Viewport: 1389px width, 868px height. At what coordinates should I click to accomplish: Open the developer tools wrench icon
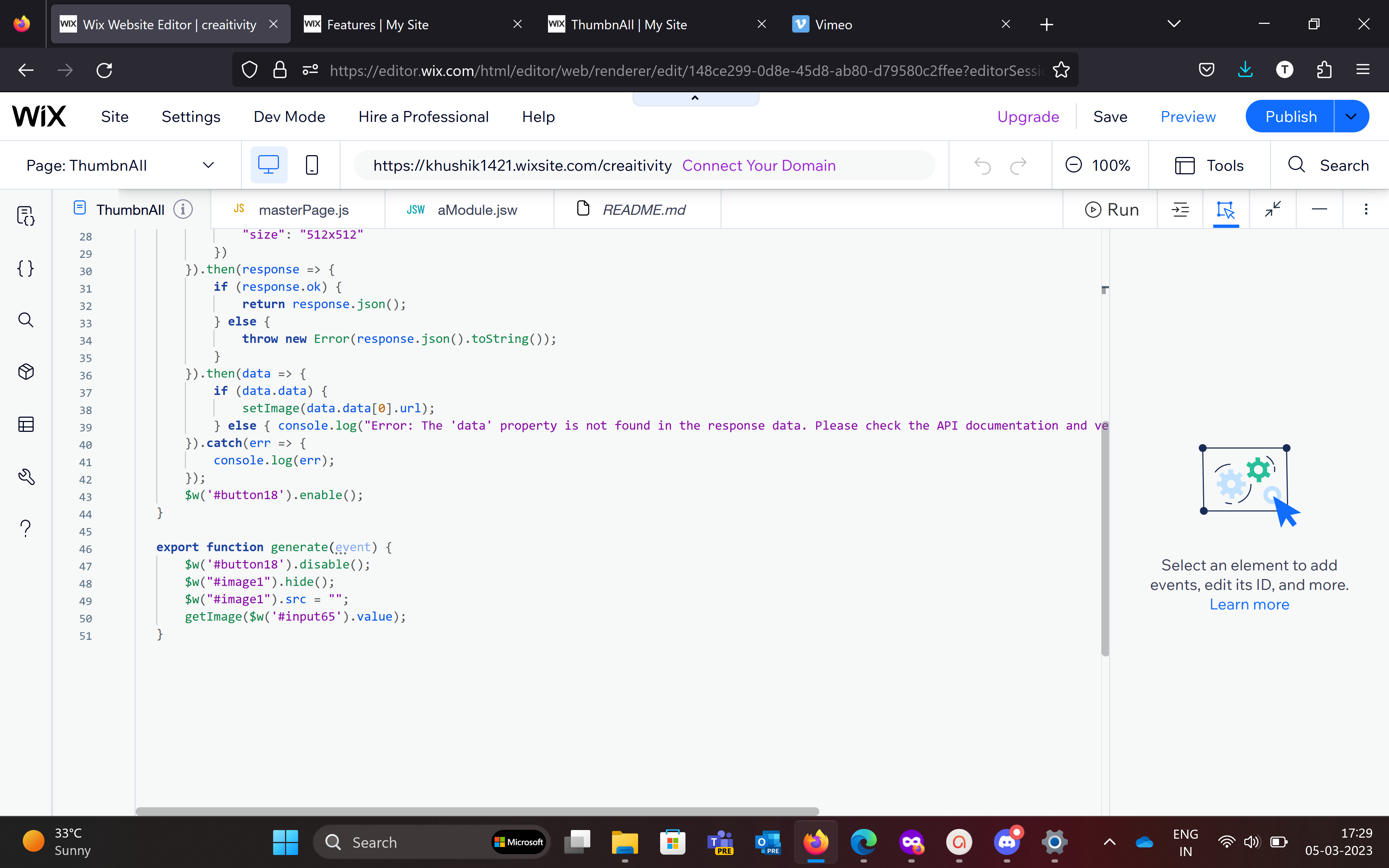(x=26, y=476)
